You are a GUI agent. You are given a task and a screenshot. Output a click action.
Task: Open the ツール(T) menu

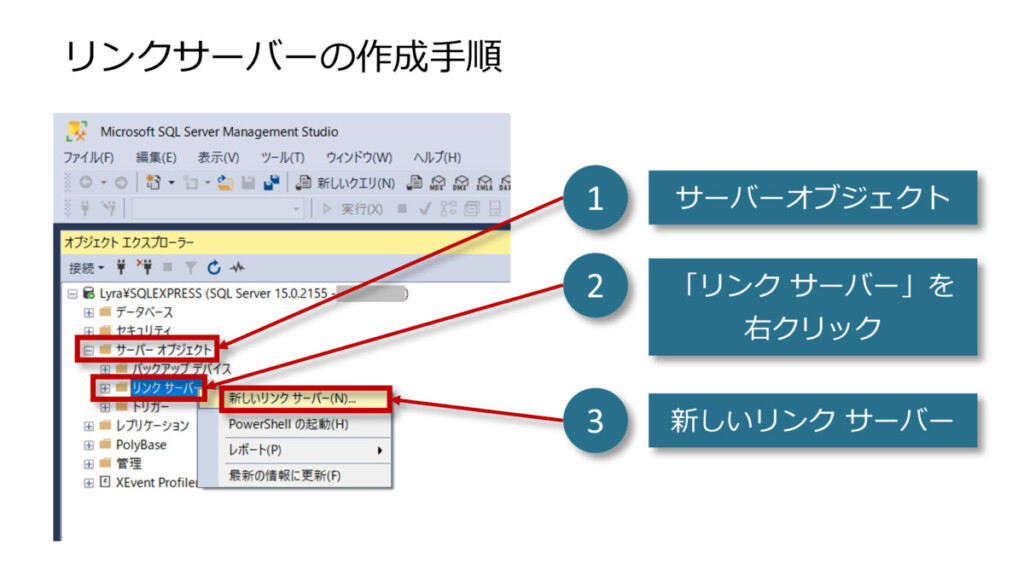click(x=282, y=158)
